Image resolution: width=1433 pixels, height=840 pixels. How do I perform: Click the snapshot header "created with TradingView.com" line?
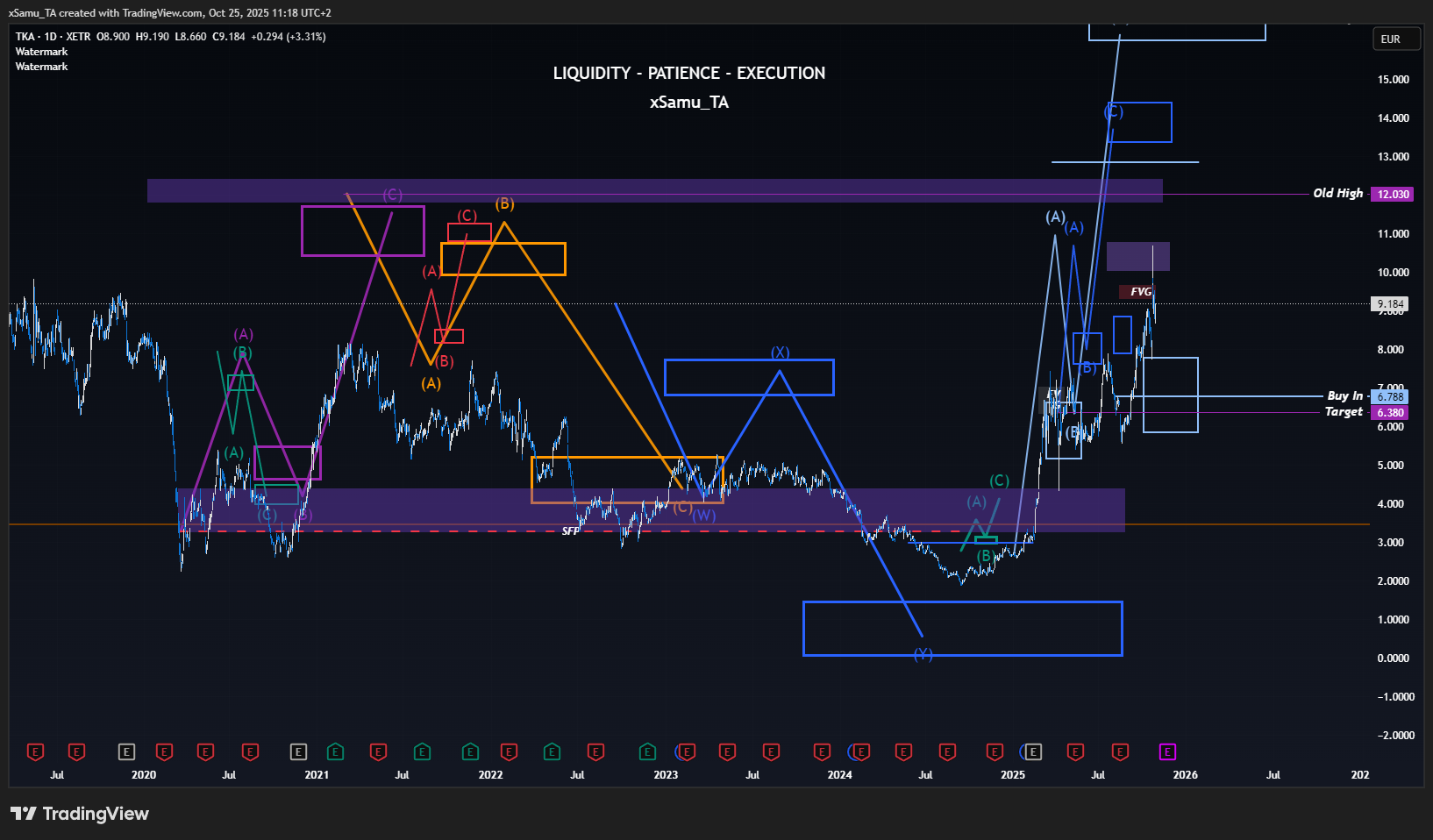pyautogui.click(x=170, y=13)
